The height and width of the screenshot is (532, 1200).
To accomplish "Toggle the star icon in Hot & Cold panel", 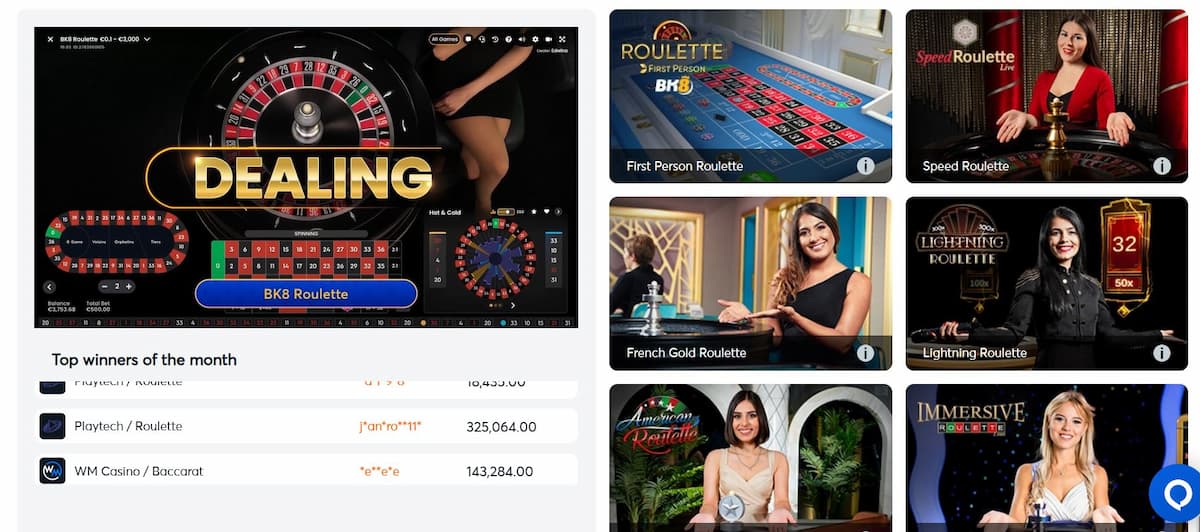I will pos(534,212).
